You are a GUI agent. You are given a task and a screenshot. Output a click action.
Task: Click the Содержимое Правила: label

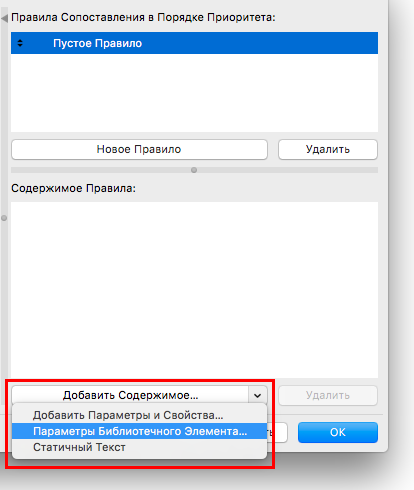[x=74, y=188]
